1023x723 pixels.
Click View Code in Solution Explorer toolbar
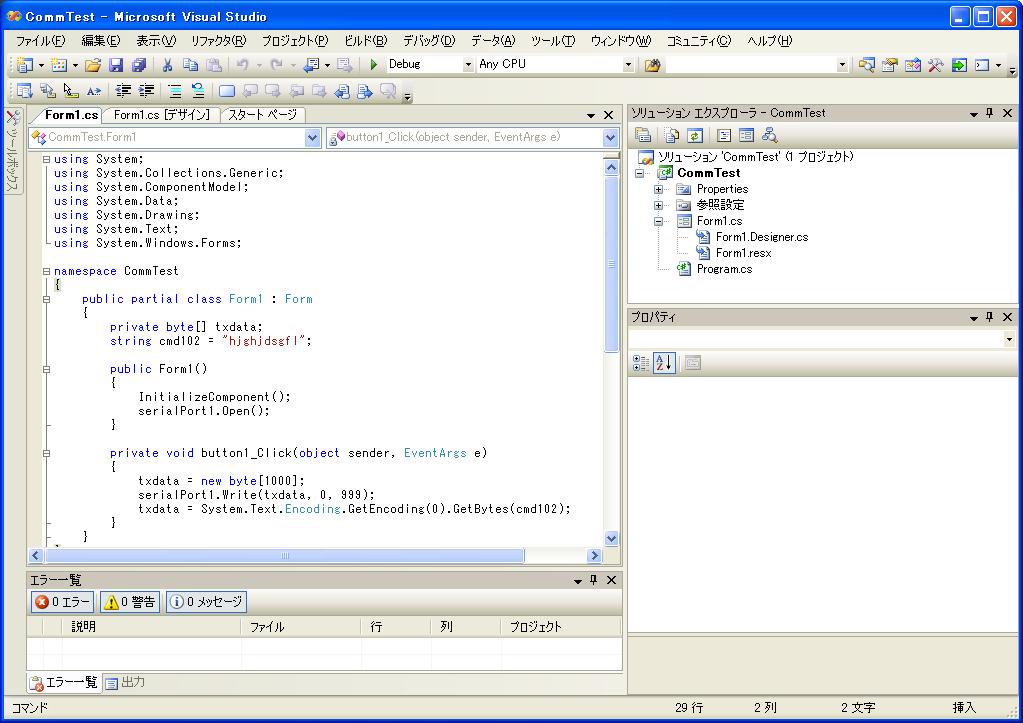[724, 135]
